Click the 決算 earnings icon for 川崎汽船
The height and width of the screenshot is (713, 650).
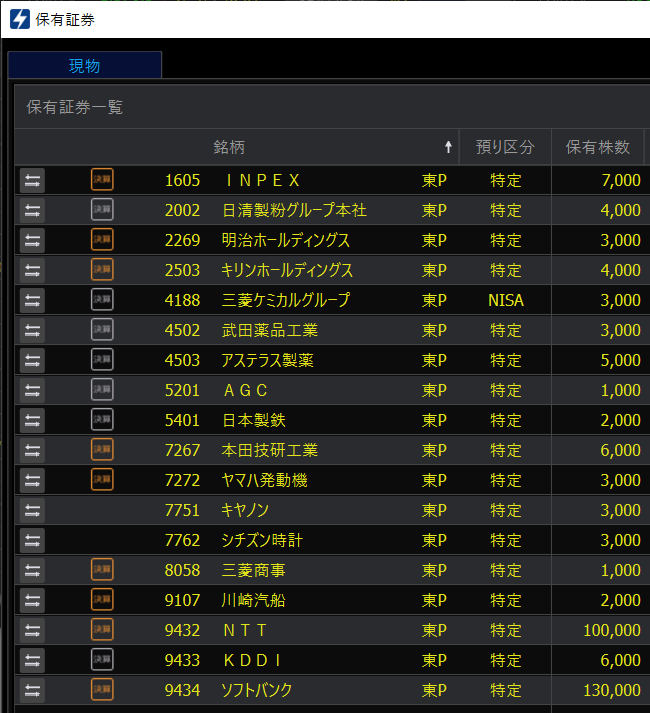[102, 600]
